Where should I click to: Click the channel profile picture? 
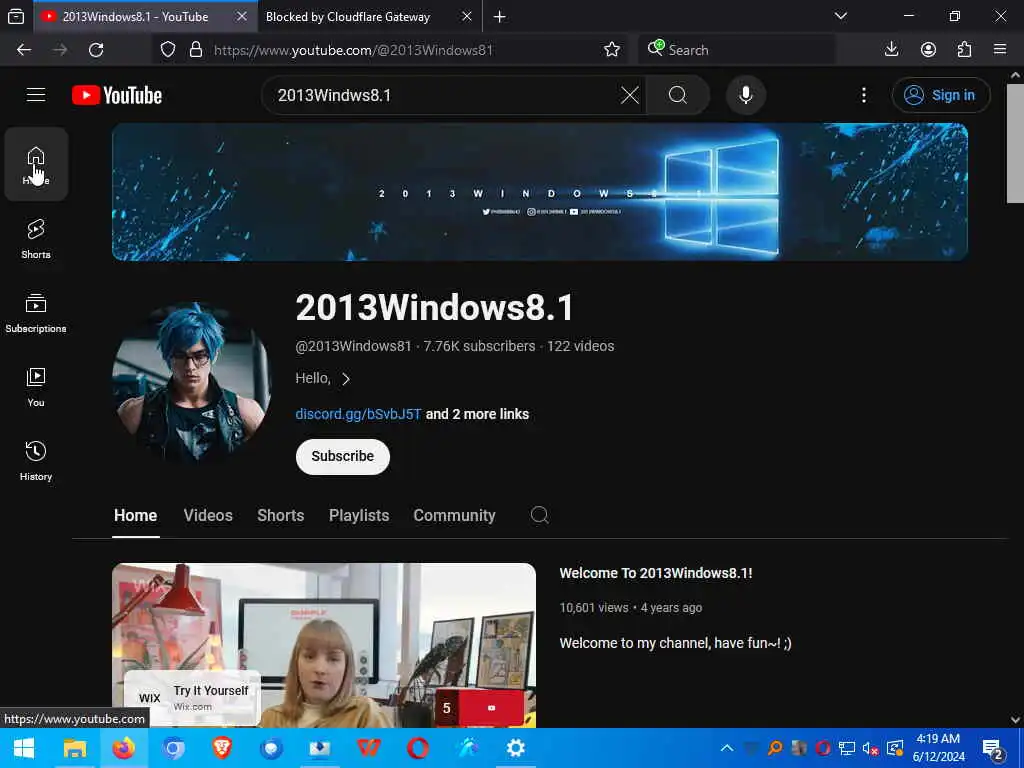(x=192, y=383)
